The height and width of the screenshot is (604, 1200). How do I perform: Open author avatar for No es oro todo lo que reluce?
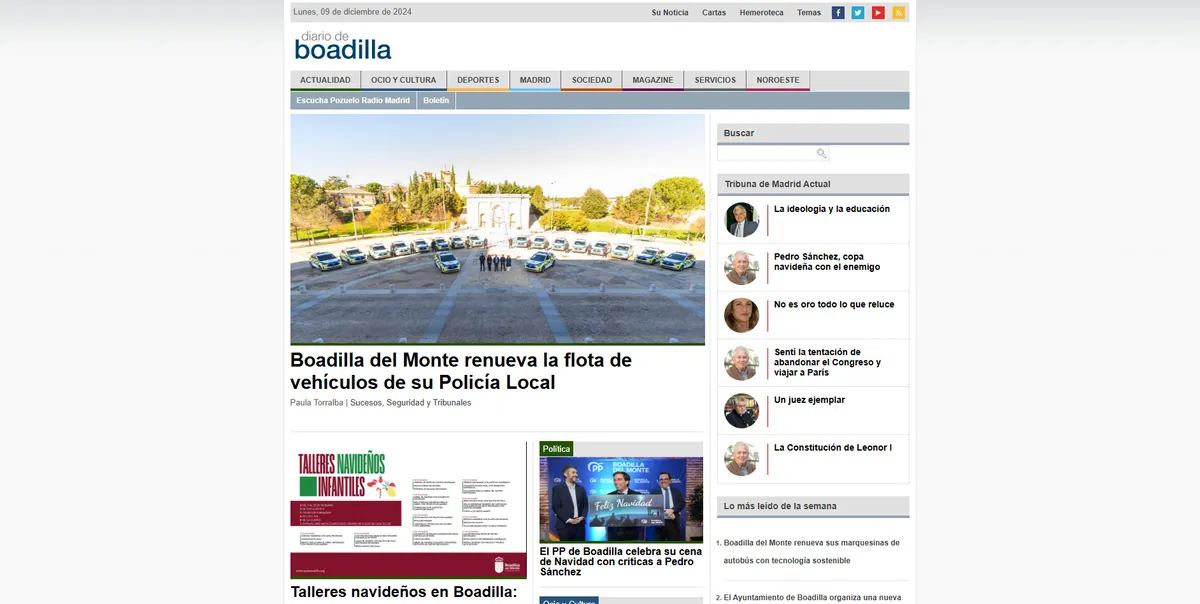click(742, 315)
